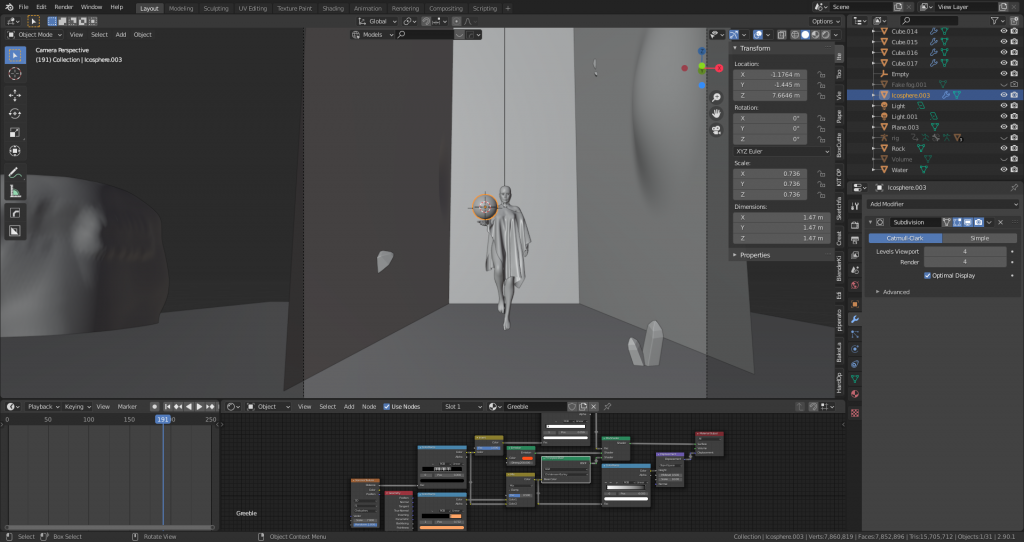Click the Catmull-Clark button
The height and width of the screenshot is (542, 1024).
pyautogui.click(x=904, y=238)
